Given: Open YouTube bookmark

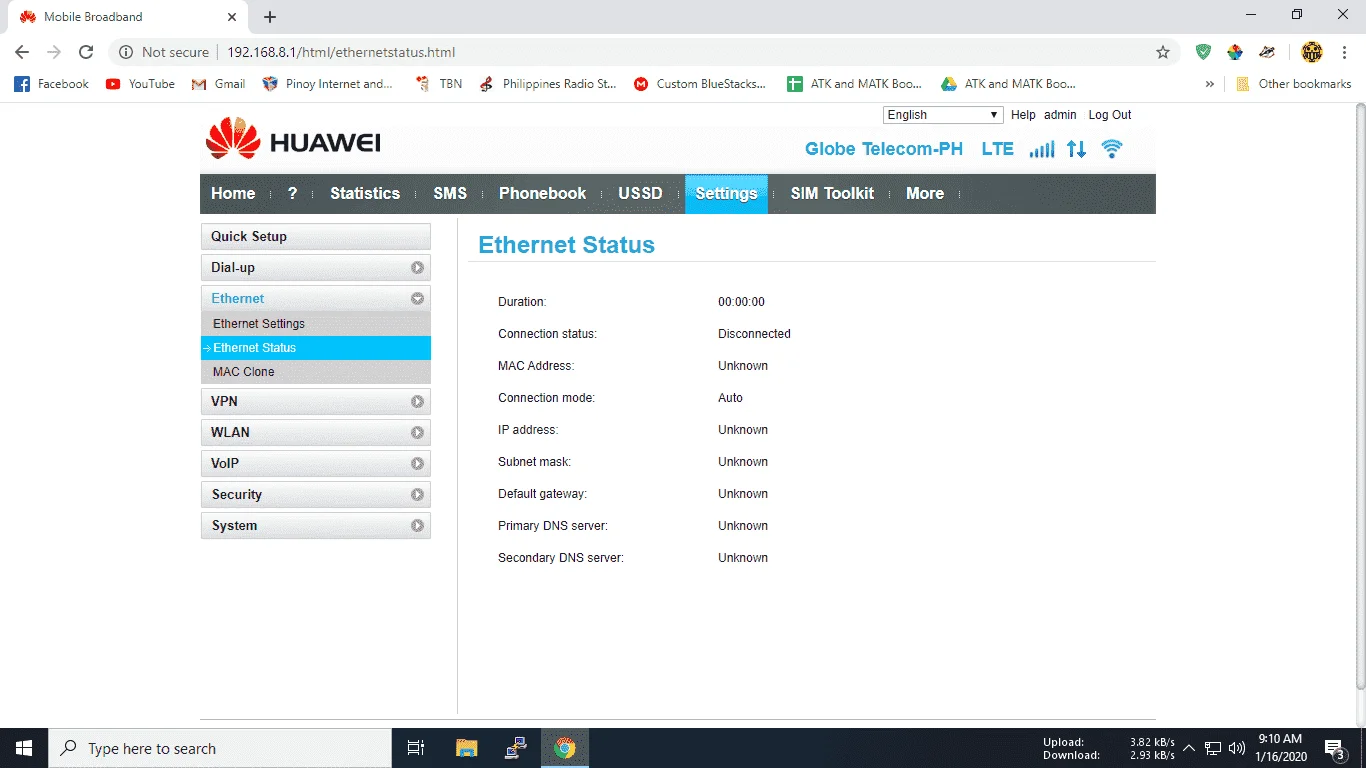Looking at the screenshot, I should pyautogui.click(x=140, y=84).
